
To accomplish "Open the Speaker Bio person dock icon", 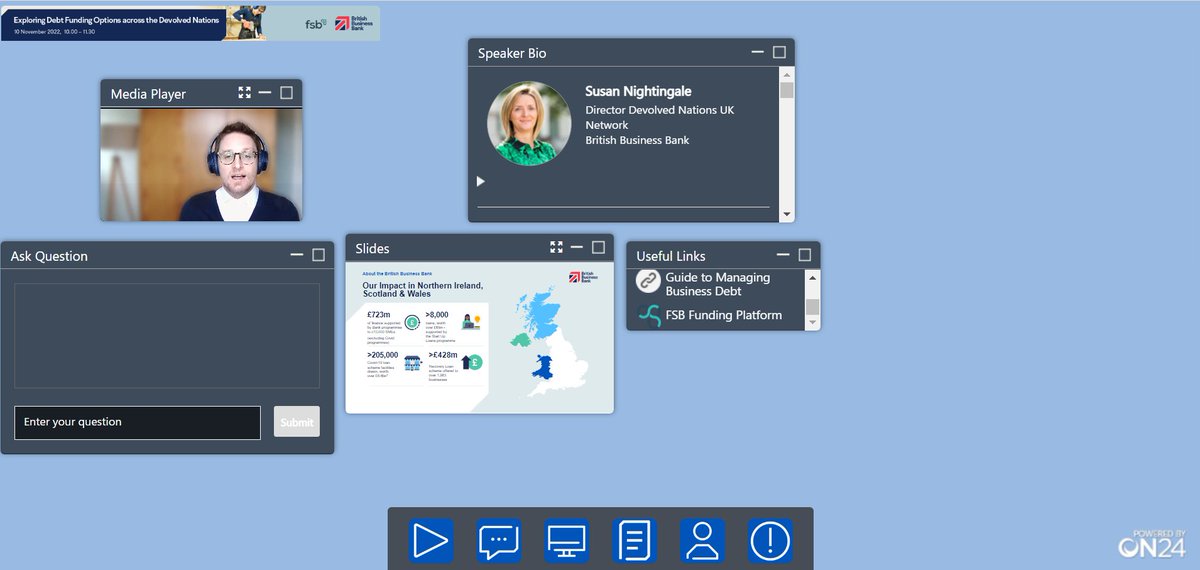I will (702, 541).
